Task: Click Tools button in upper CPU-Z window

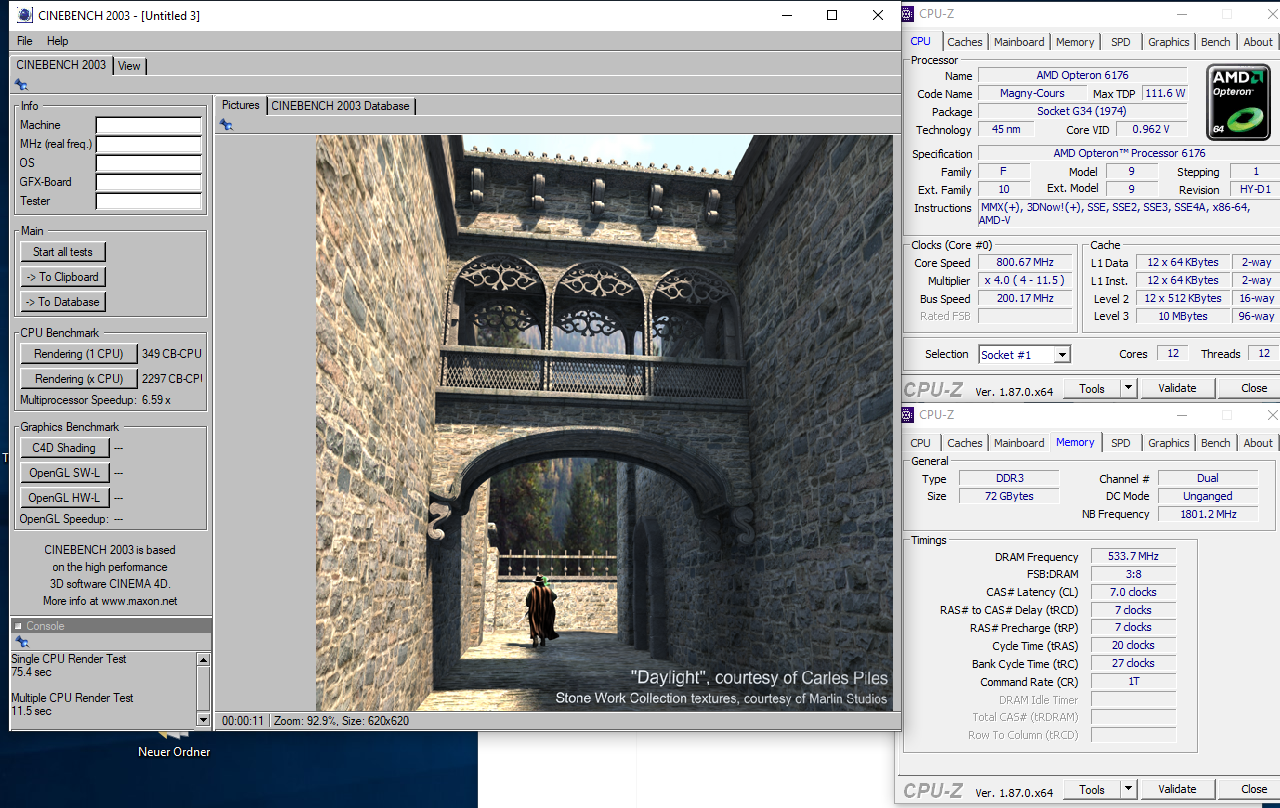Action: click(x=1092, y=388)
